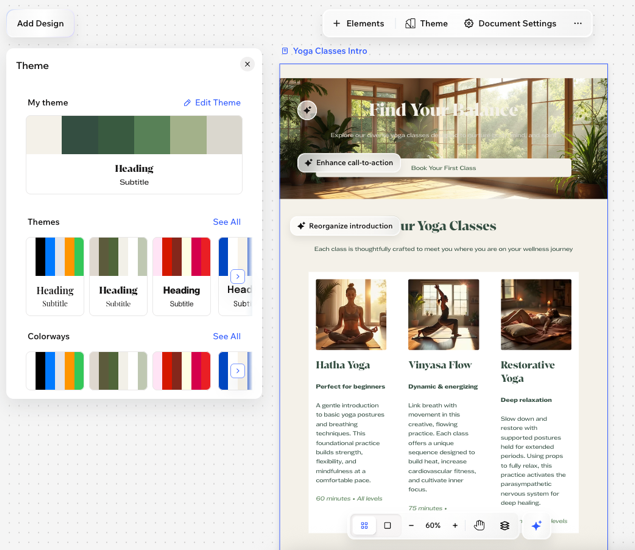The height and width of the screenshot is (550, 635).
Task: Open the more options ellipsis menu
Action: pos(577,23)
